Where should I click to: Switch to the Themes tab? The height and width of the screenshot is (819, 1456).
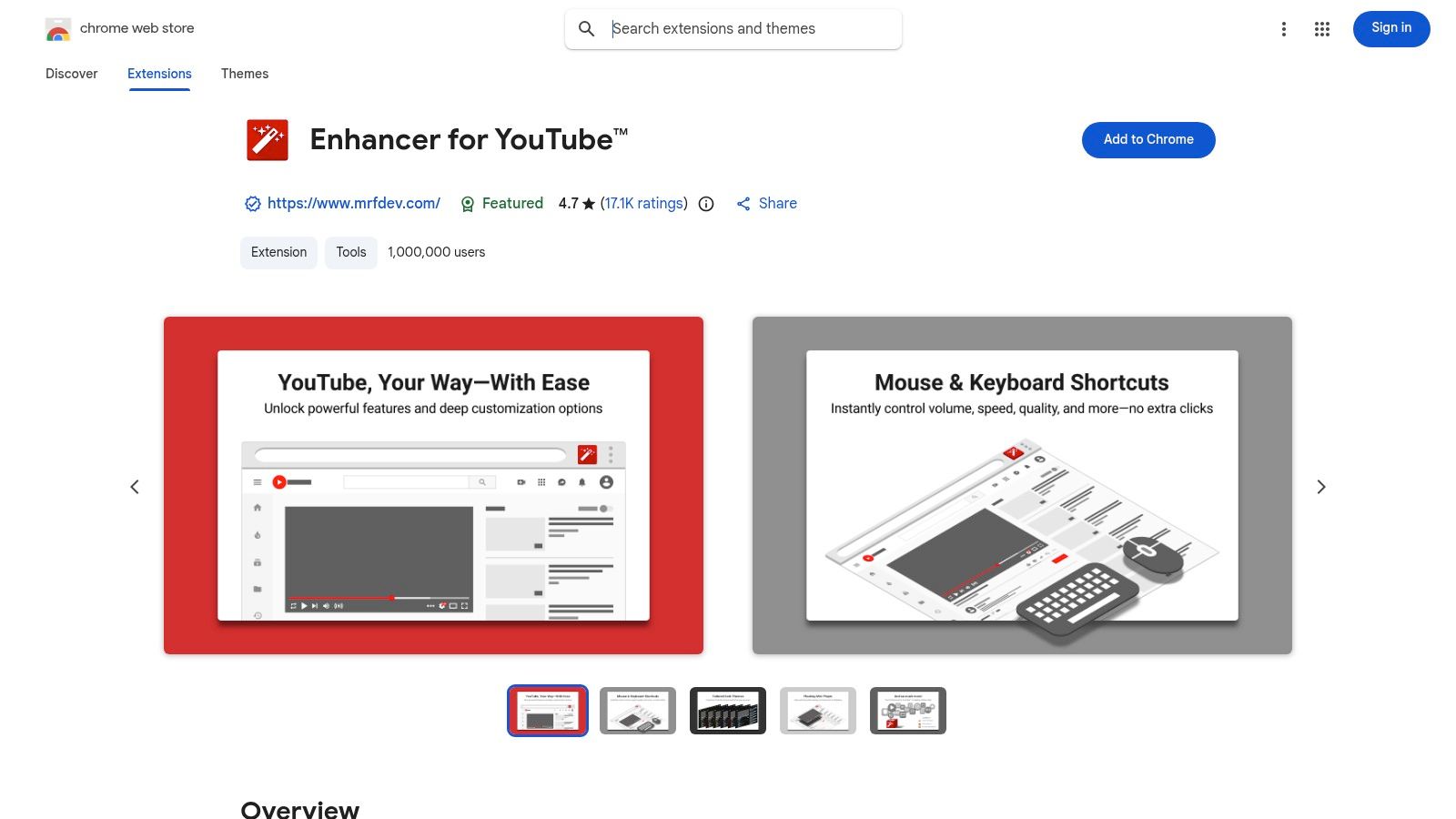click(245, 74)
